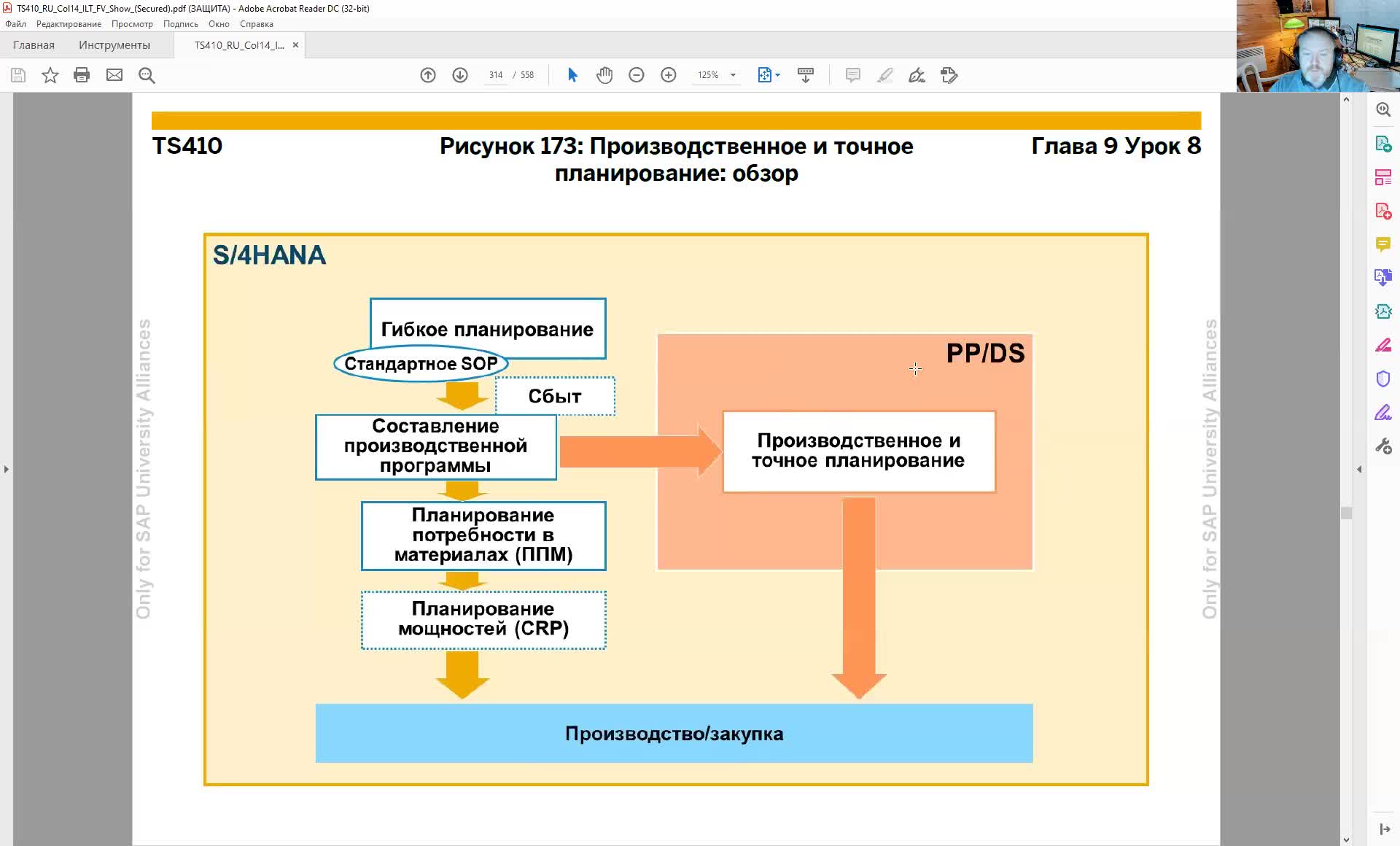
Task: Open the sign document pen tool
Action: click(x=917, y=75)
